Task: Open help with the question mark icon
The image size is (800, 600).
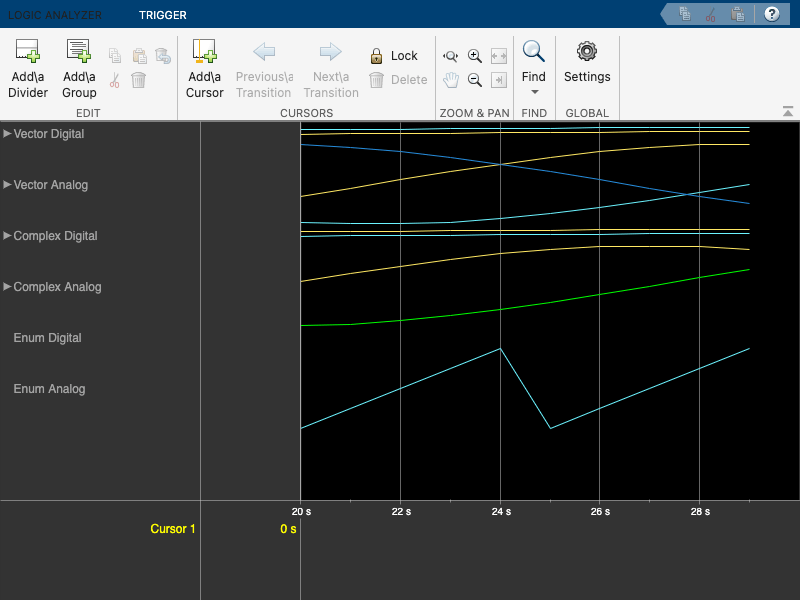Action: 771,14
